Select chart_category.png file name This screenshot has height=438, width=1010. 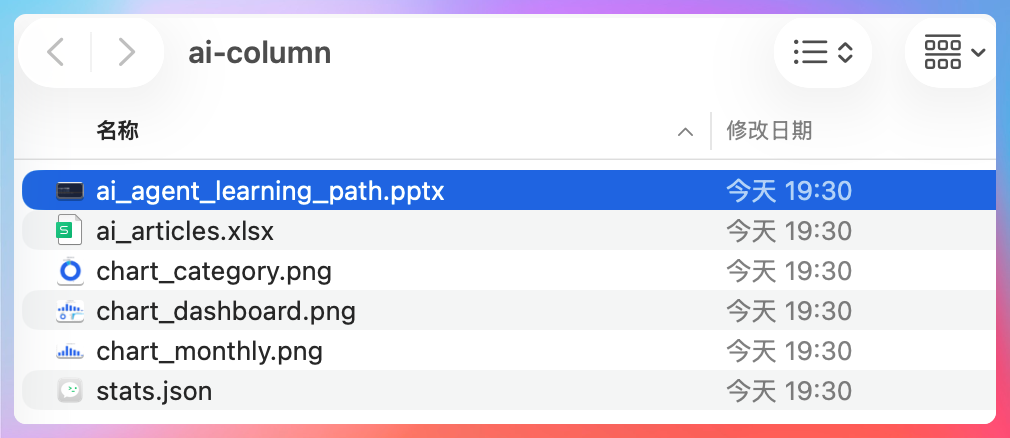(x=214, y=271)
